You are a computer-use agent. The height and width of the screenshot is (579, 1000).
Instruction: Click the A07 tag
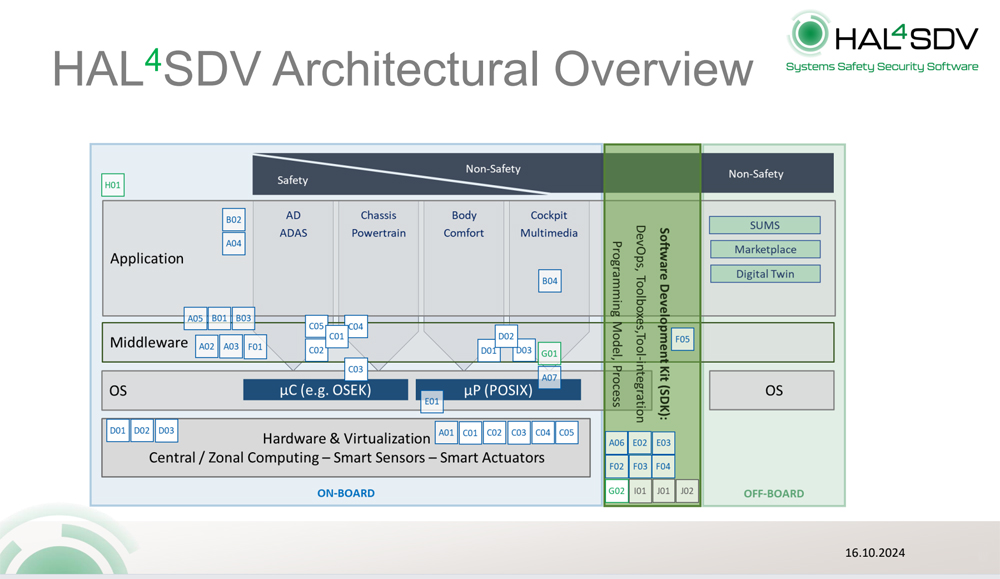click(x=549, y=377)
